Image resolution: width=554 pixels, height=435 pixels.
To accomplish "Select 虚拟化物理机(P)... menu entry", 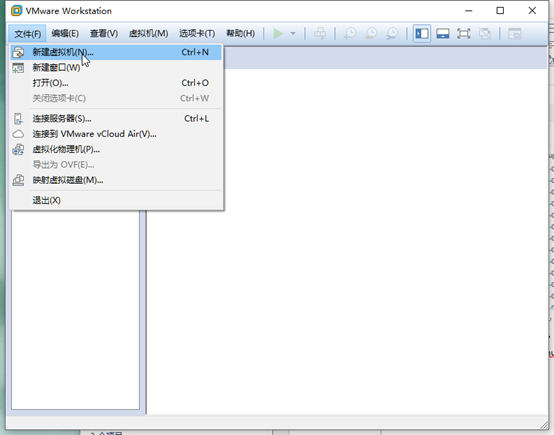I will pos(116,149).
